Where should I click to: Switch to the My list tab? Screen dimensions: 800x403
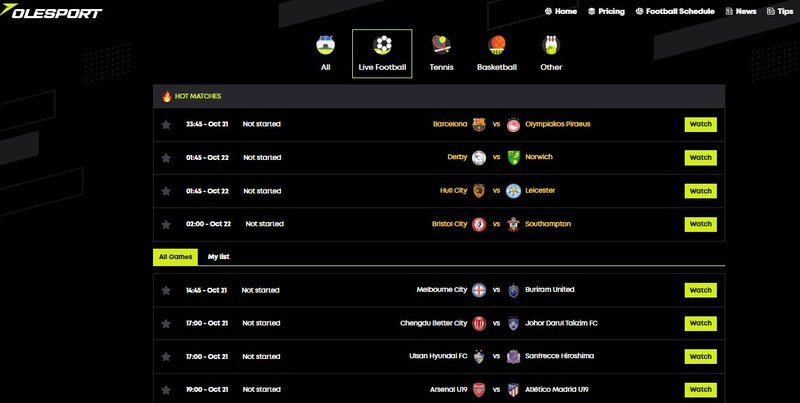tap(218, 257)
